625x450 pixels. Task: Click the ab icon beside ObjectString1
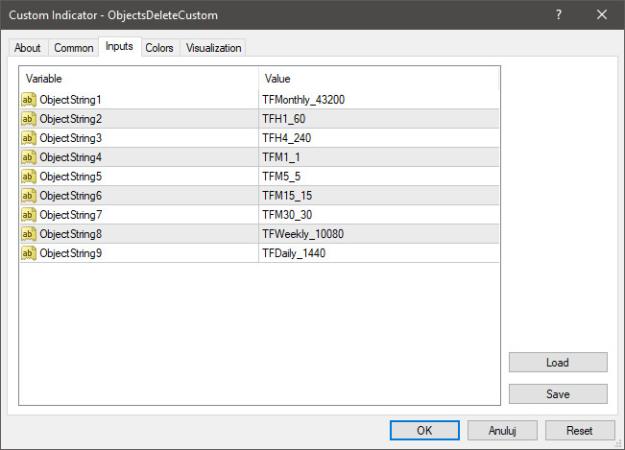28,100
